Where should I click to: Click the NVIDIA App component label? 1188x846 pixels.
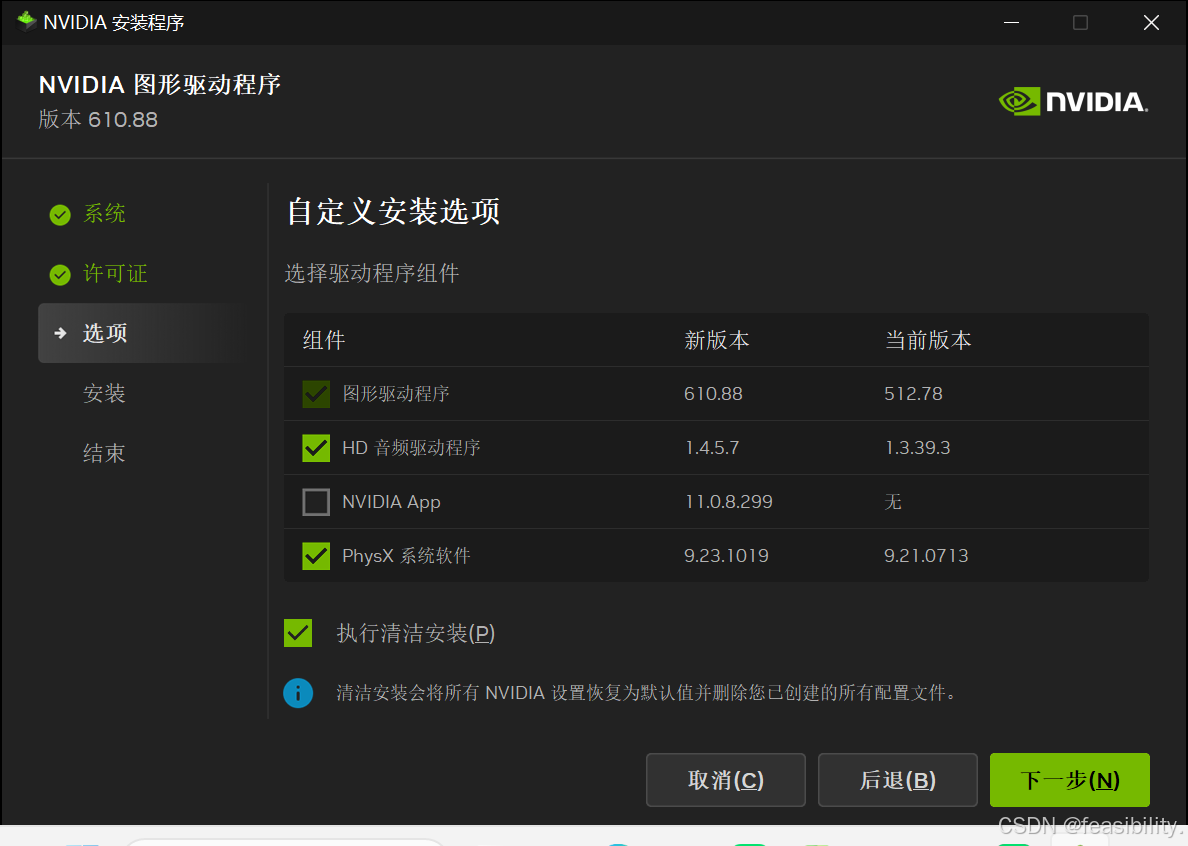pos(391,502)
